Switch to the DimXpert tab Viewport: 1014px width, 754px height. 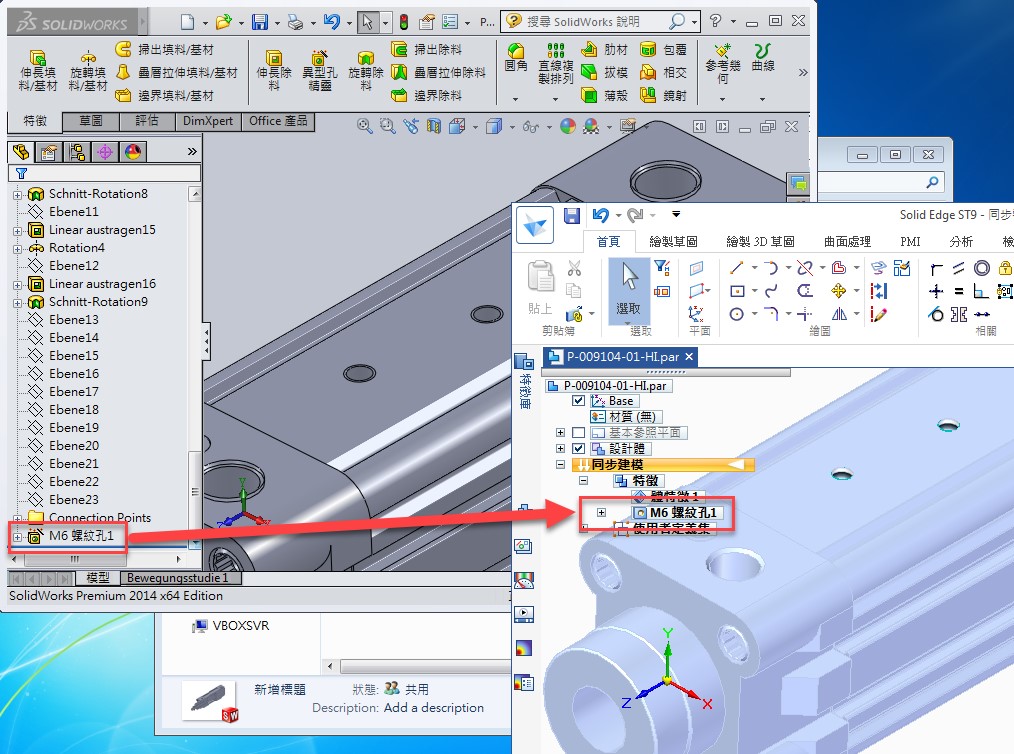208,121
